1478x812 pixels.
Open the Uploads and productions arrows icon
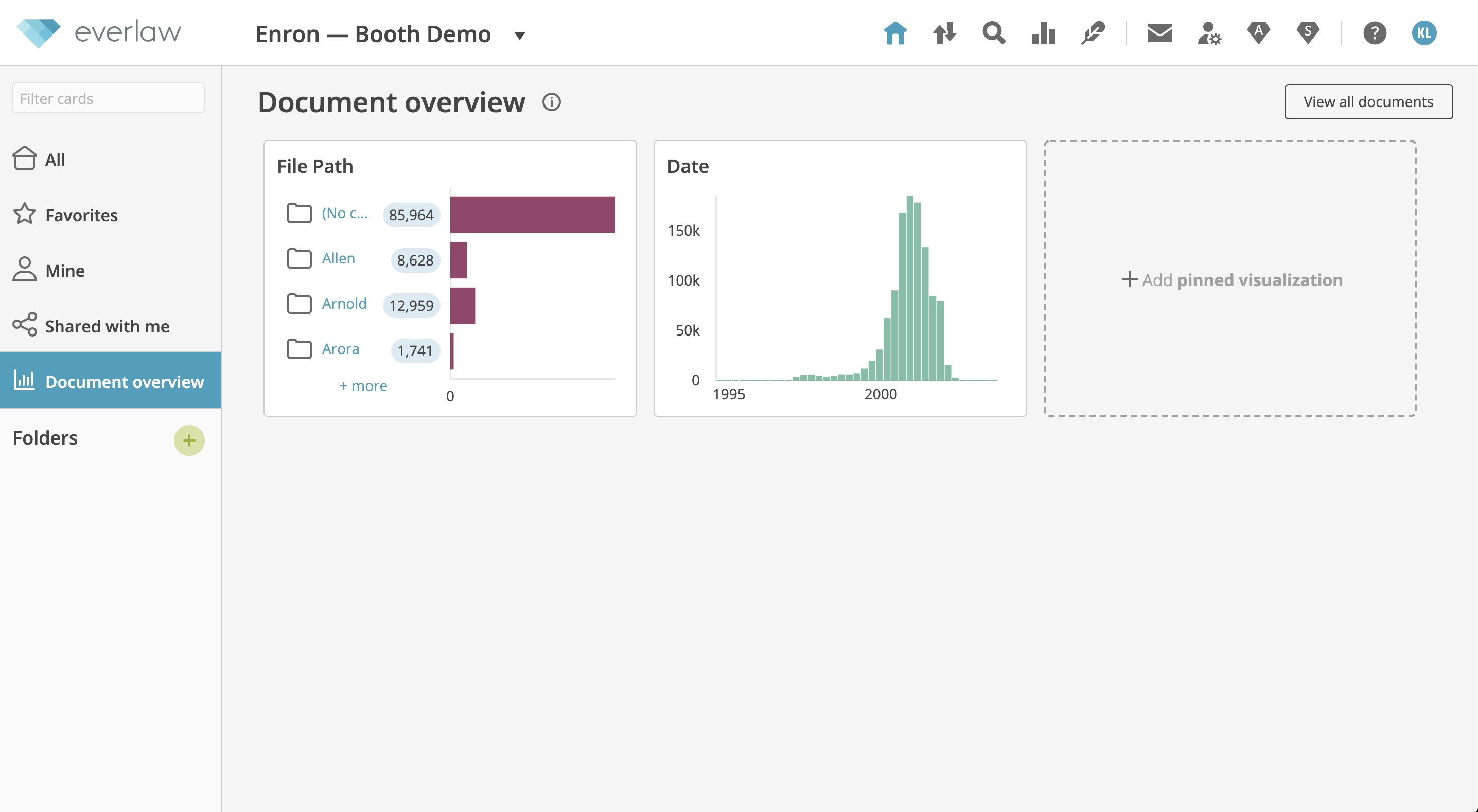(x=944, y=33)
